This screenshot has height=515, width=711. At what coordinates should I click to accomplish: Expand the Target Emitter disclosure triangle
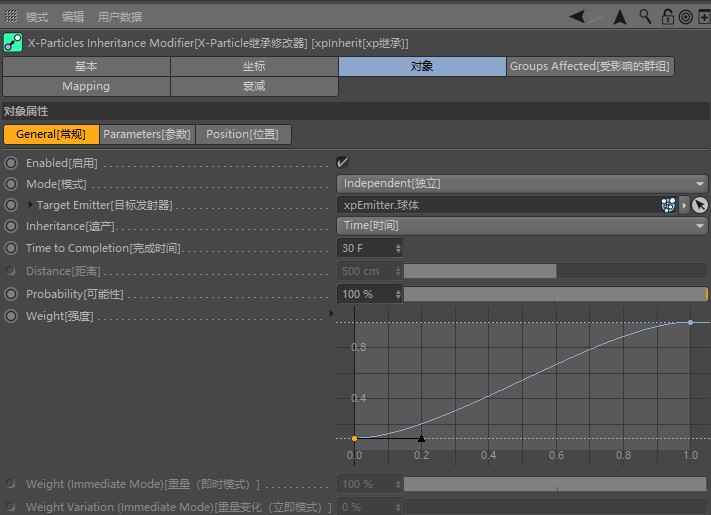[x=30, y=204]
